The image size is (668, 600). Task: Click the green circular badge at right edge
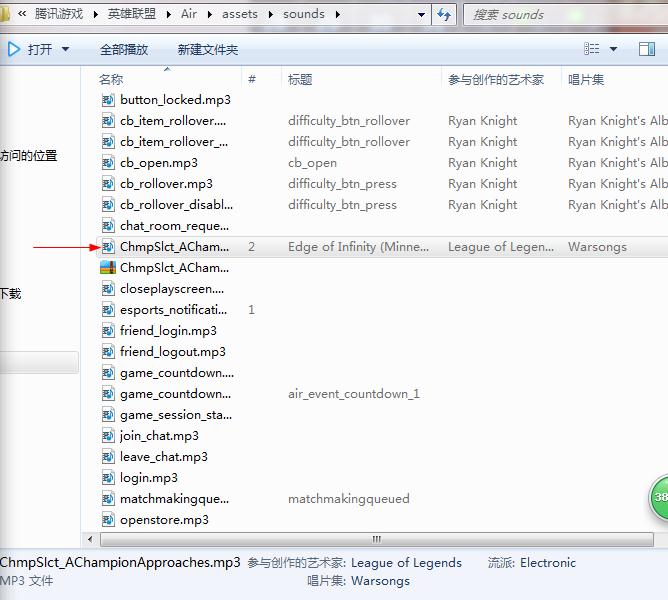[659, 497]
